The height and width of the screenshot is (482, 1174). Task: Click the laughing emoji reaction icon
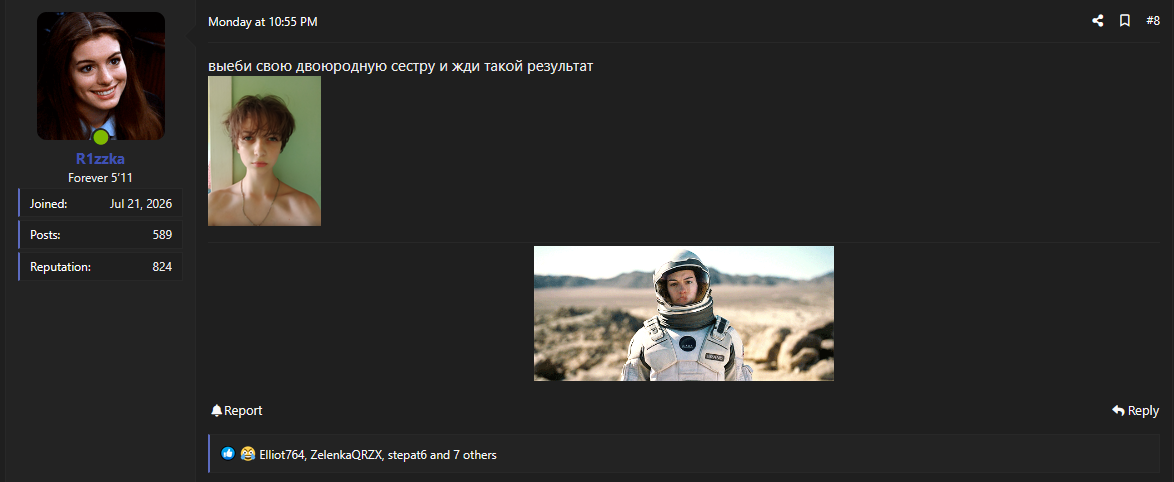pyautogui.click(x=248, y=454)
